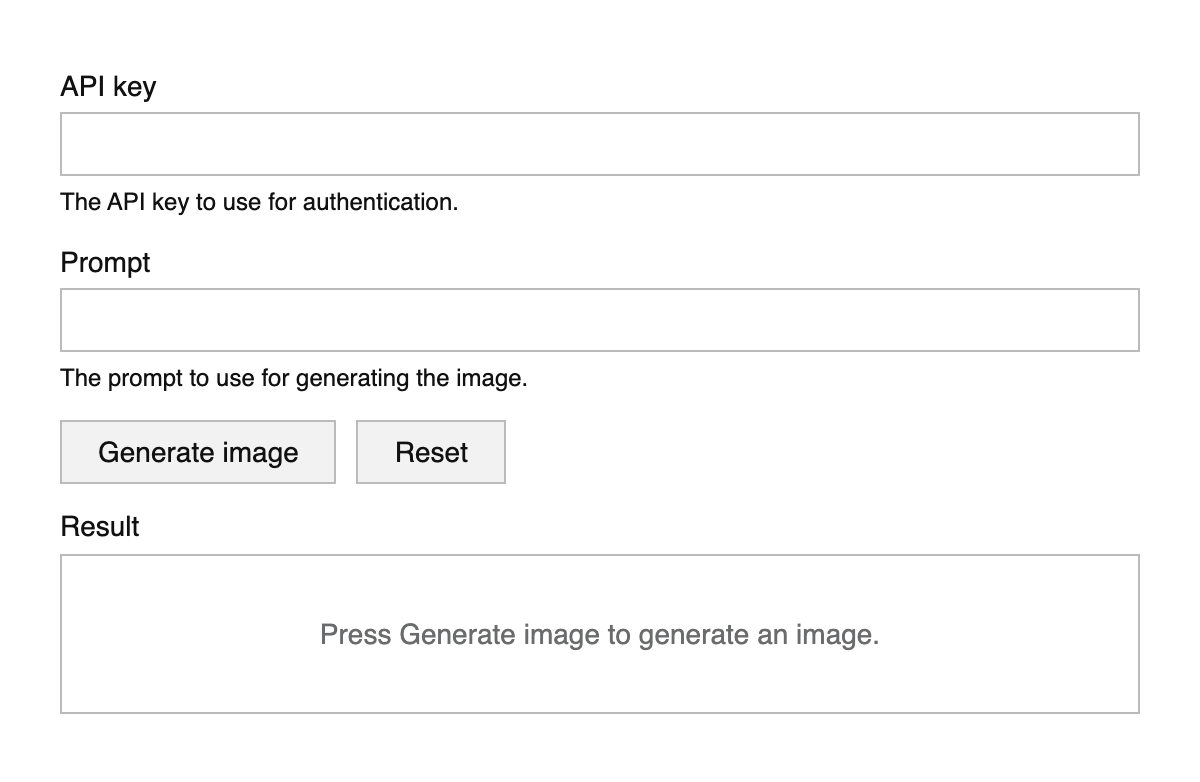Viewport: 1200px width, 782px height.
Task: Click the "Result" section label
Action: 100,526
